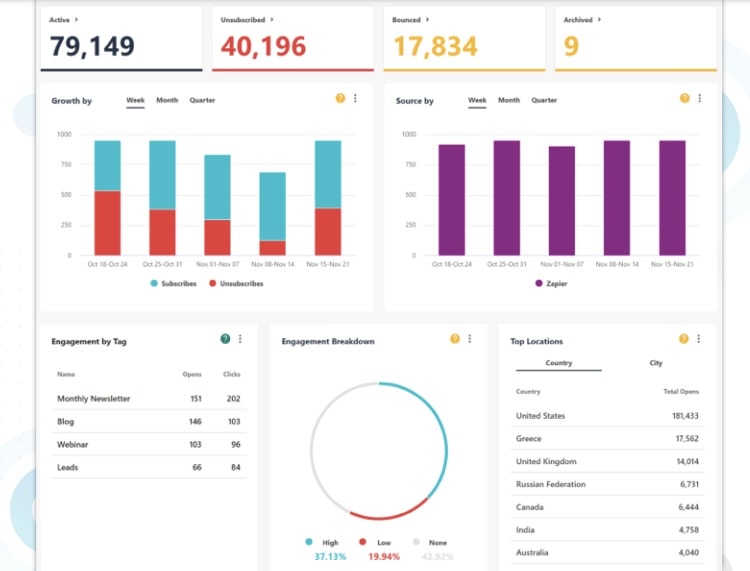750x571 pixels.
Task: Click Oct 25-Oct 31 bar in Source chart
Action: [x=507, y=198]
